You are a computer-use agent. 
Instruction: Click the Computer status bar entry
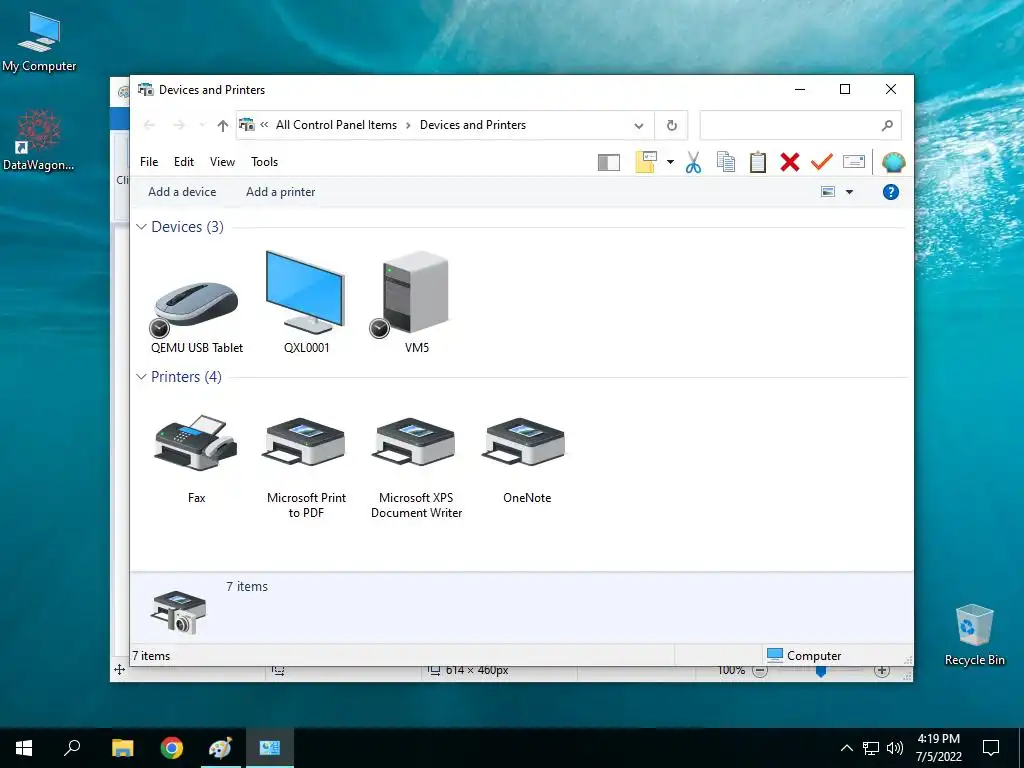click(804, 655)
